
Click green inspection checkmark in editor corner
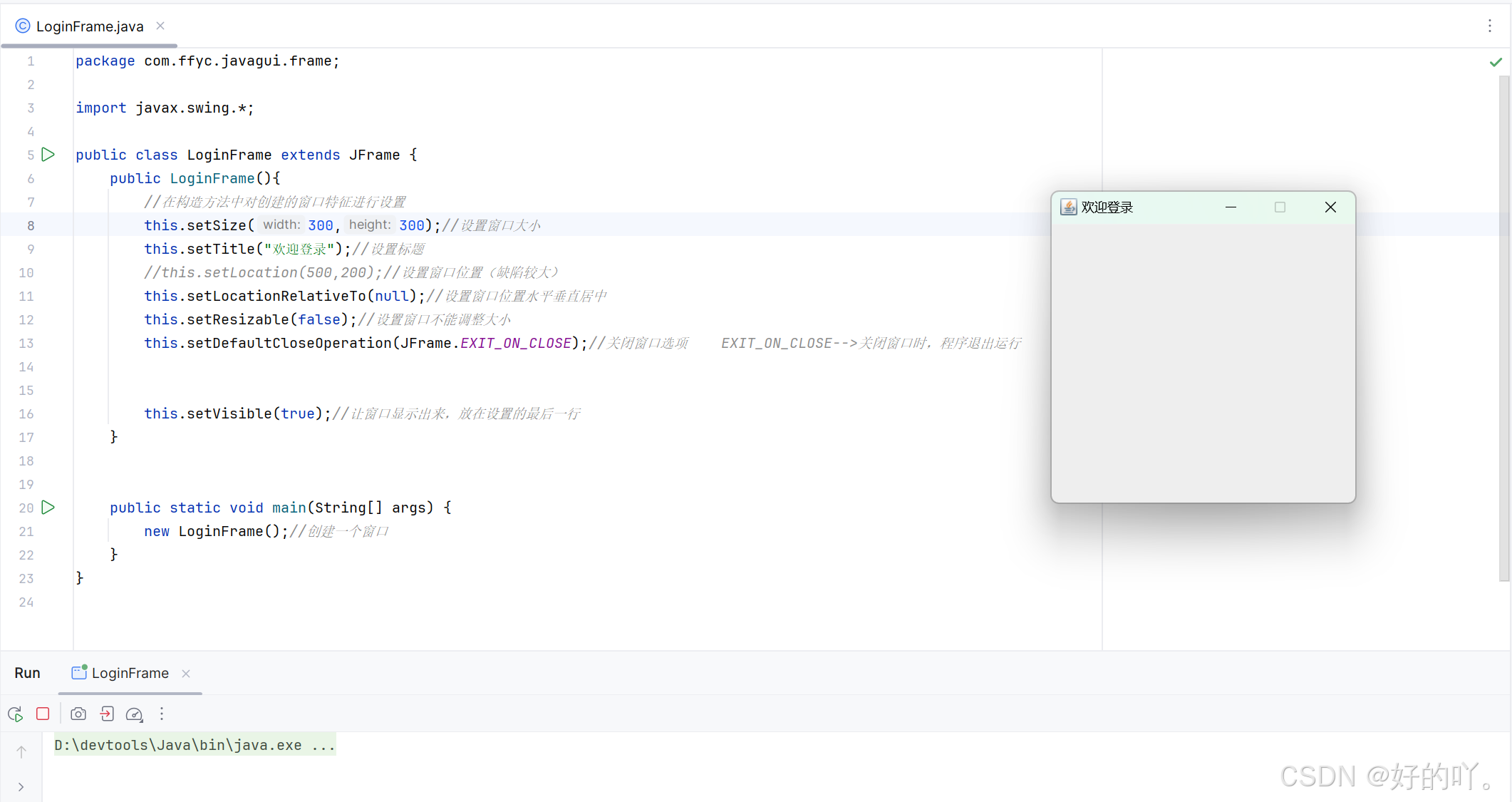coord(1496,62)
